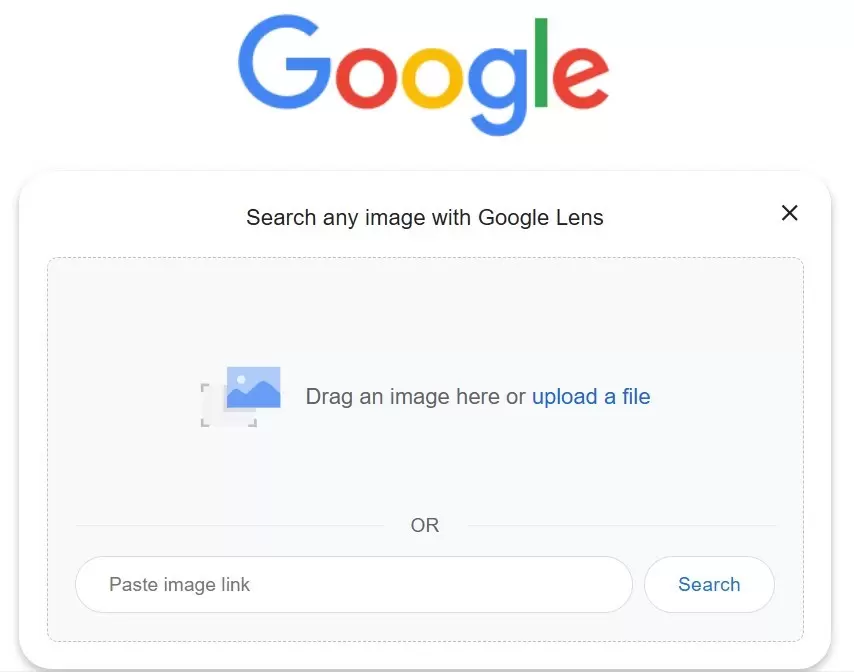The width and height of the screenshot is (854, 672).
Task: Click the 'Drag an image here or' text
Action: tap(415, 397)
